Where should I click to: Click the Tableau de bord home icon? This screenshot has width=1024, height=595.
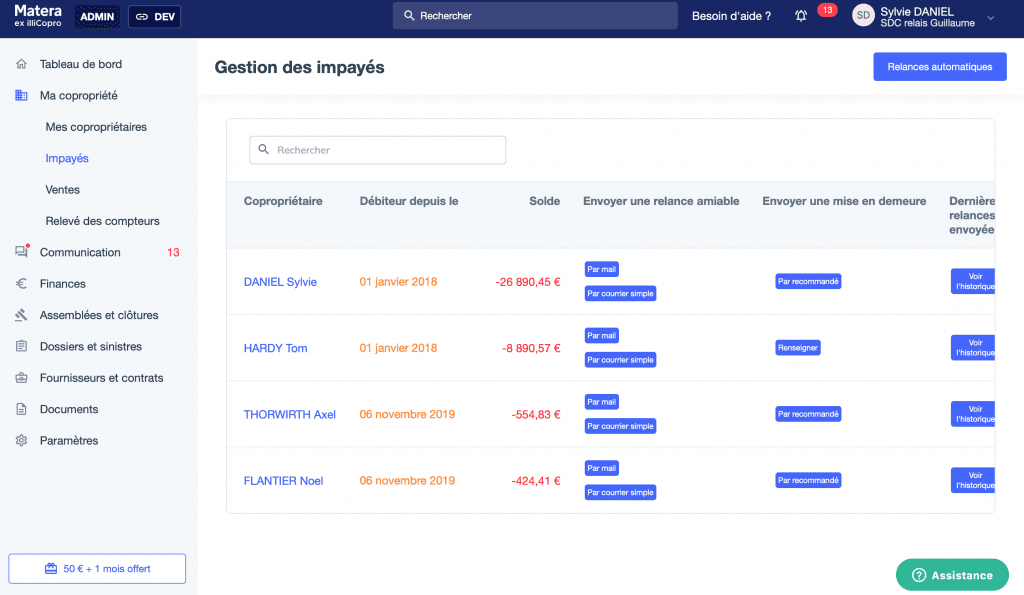21,64
